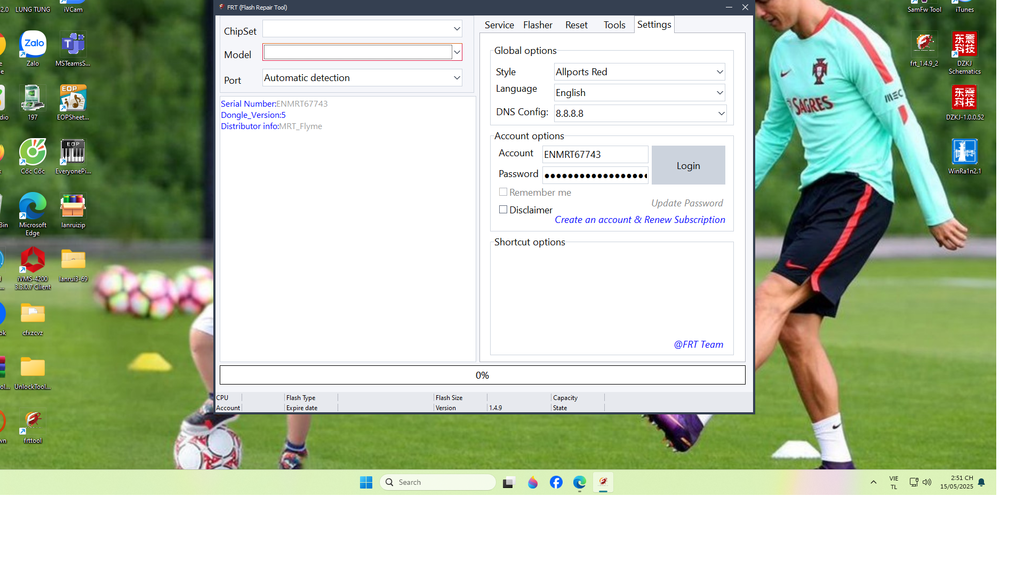The width and height of the screenshot is (1024, 576).
Task: Open taskbar clock 2:51 CH
Action: tap(957, 482)
